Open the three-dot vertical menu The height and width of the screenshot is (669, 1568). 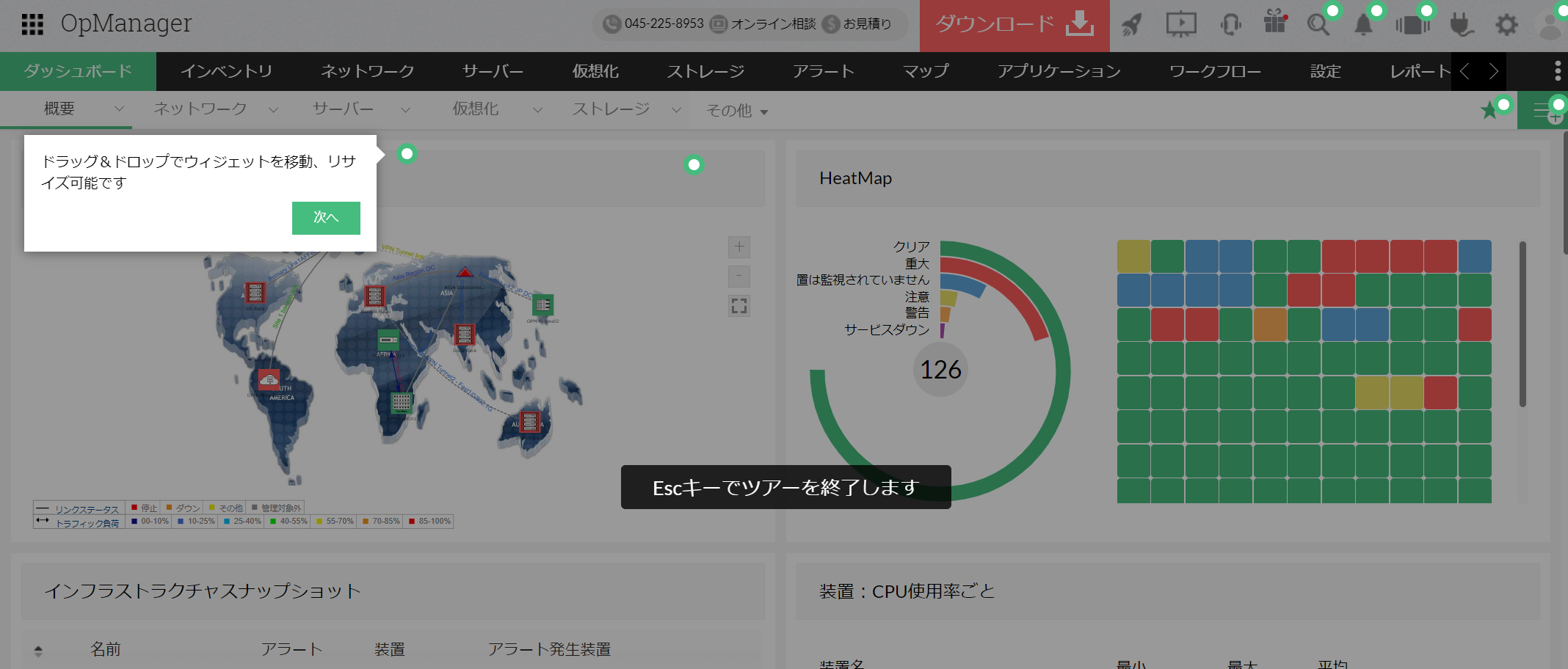pyautogui.click(x=1558, y=71)
